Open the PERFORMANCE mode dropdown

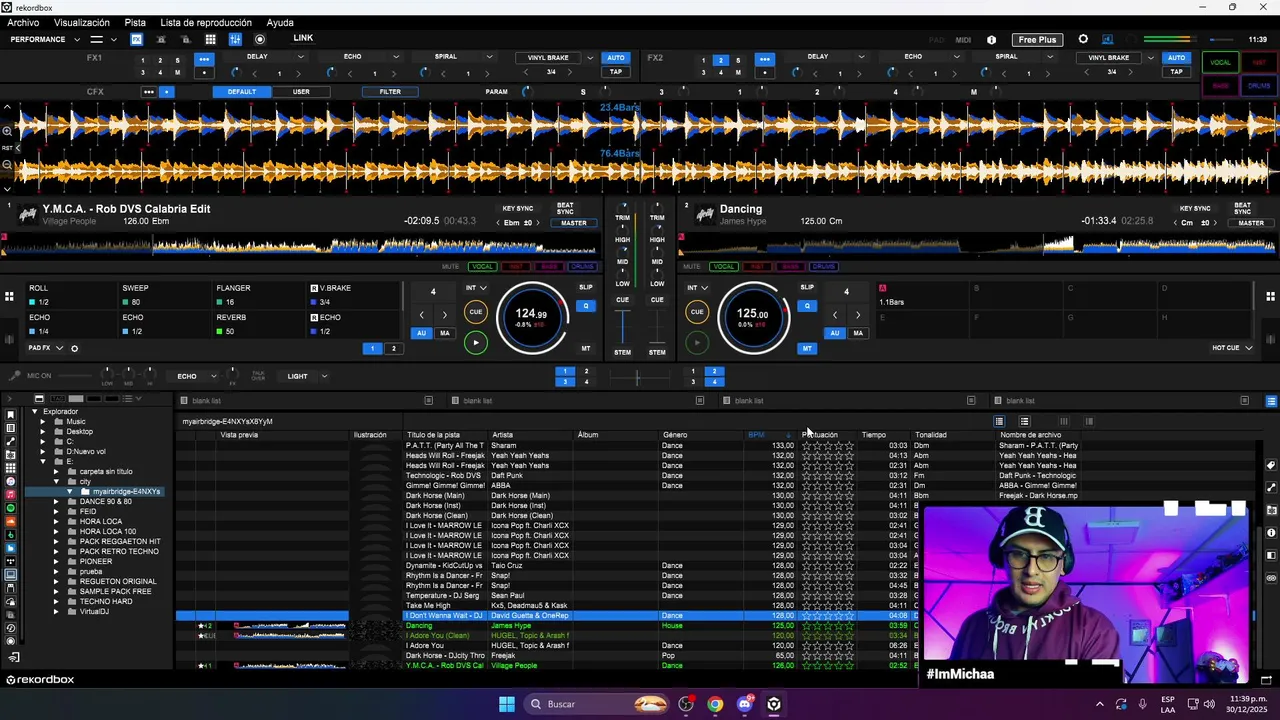pos(45,40)
